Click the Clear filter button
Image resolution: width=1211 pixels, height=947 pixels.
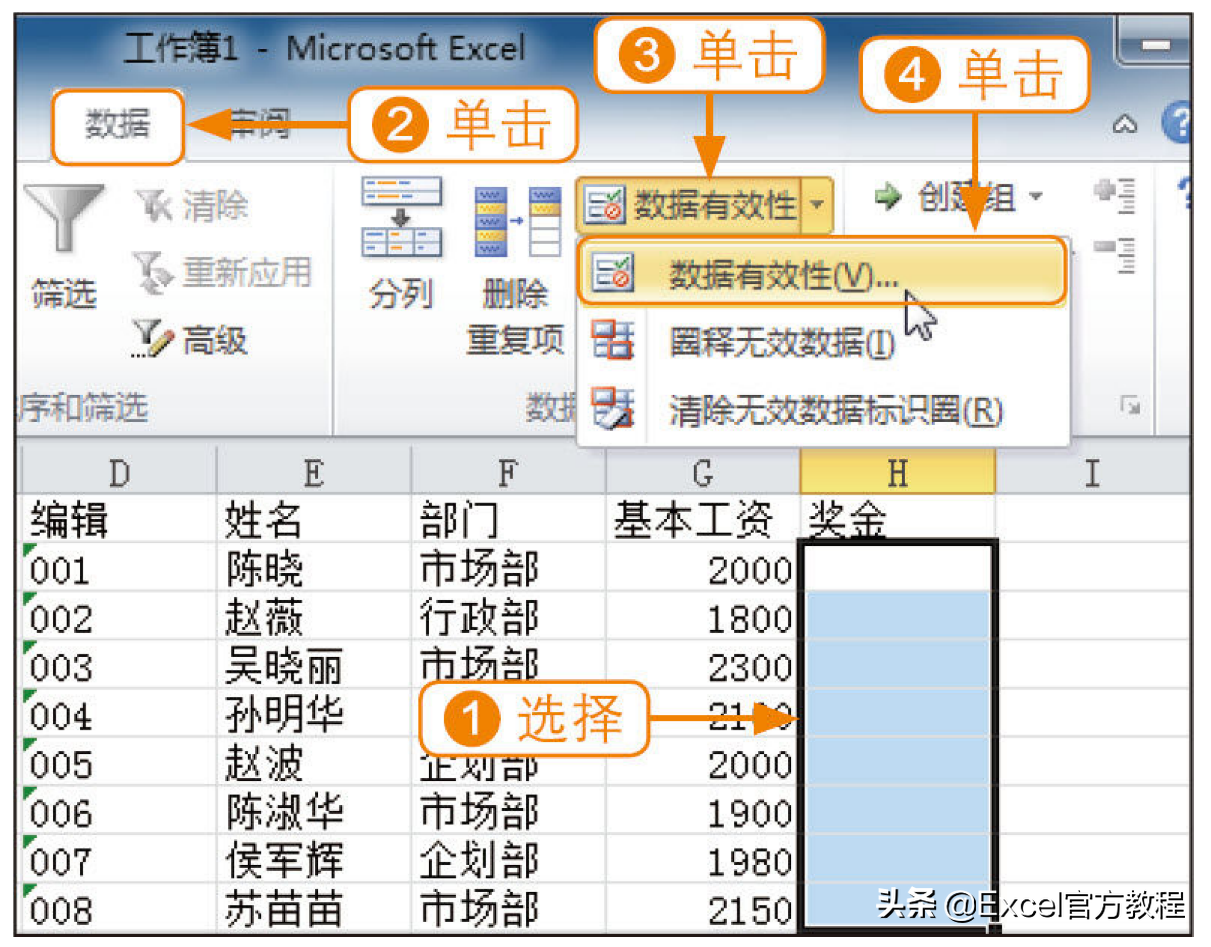[190, 207]
